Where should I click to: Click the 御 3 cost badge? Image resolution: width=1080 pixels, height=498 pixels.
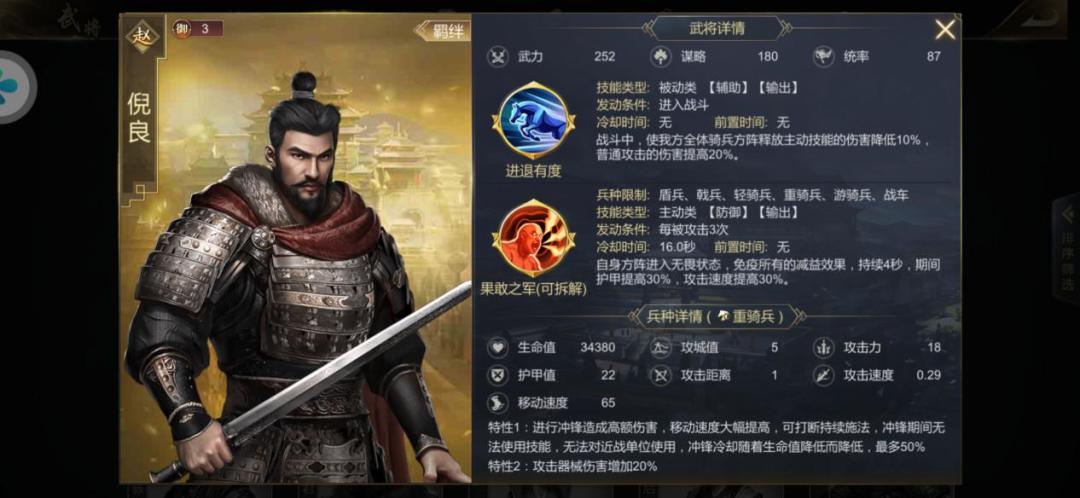[197, 29]
